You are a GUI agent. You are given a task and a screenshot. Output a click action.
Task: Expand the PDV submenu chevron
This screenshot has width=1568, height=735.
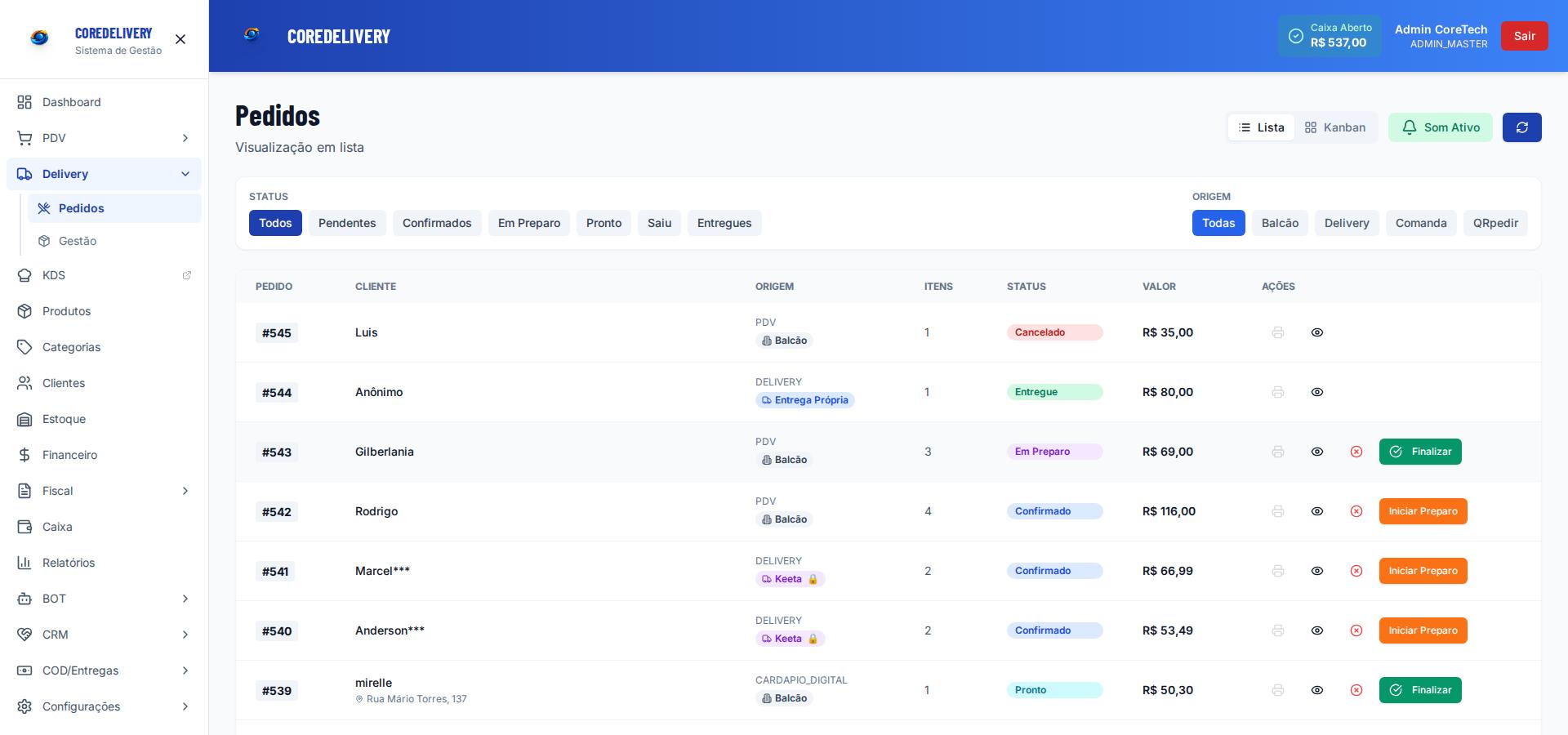(x=185, y=138)
